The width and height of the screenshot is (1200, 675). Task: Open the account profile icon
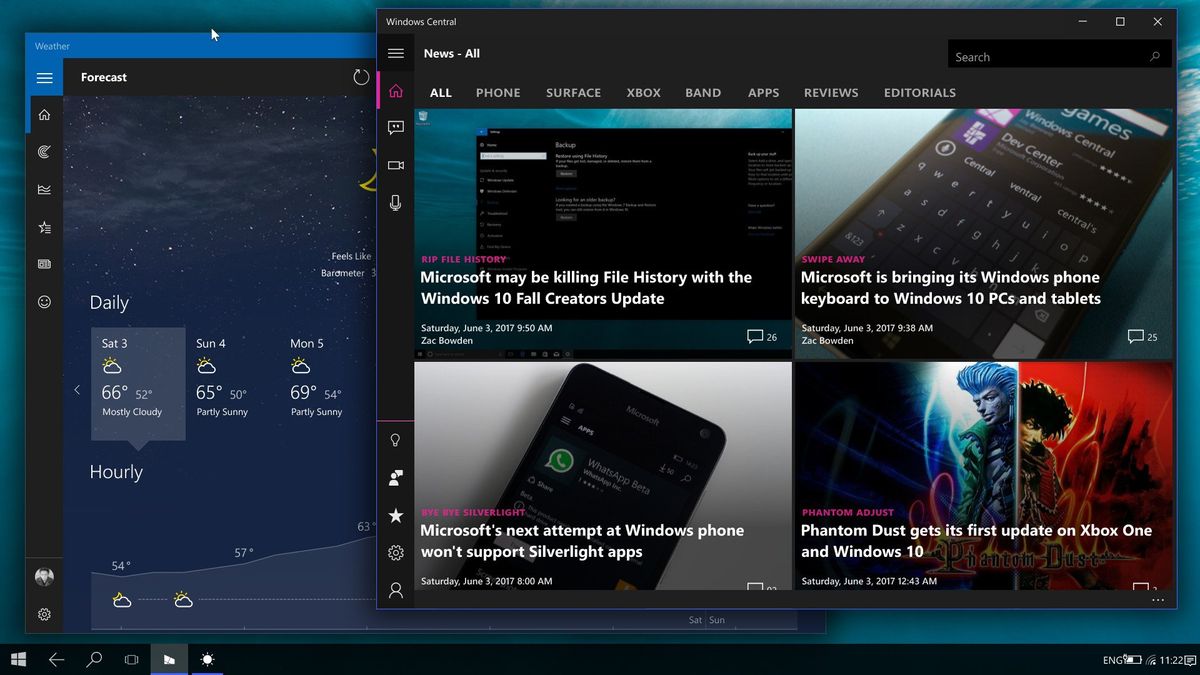[395, 590]
